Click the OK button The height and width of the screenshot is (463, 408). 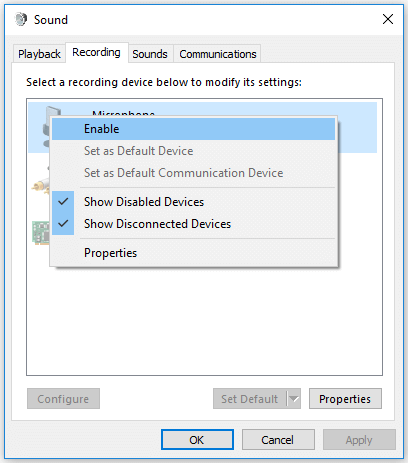[x=197, y=440]
